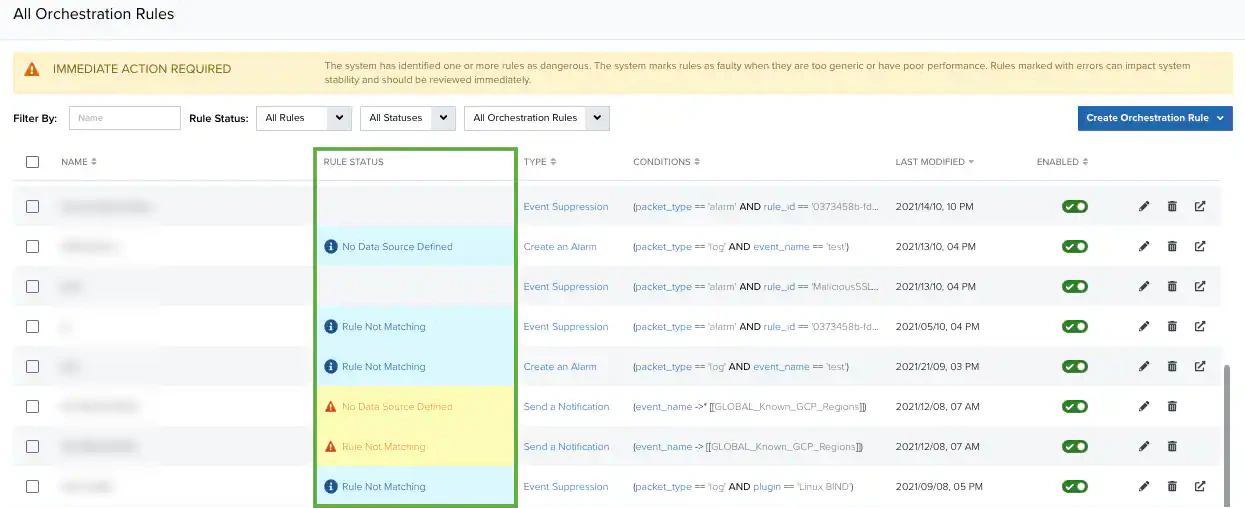The width and height of the screenshot is (1245, 508).
Task: Delete the MaliciousSSL condition rule
Action: [x=1172, y=287]
